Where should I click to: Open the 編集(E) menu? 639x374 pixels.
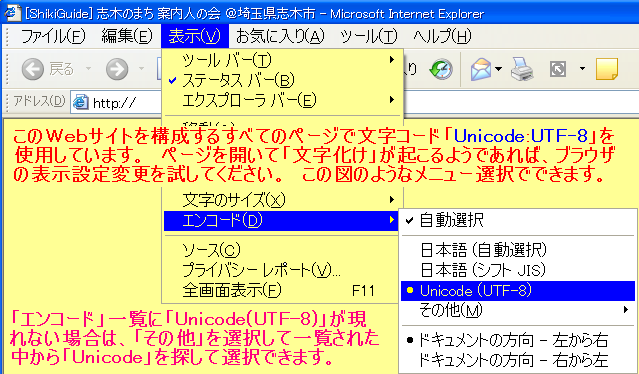coord(127,36)
